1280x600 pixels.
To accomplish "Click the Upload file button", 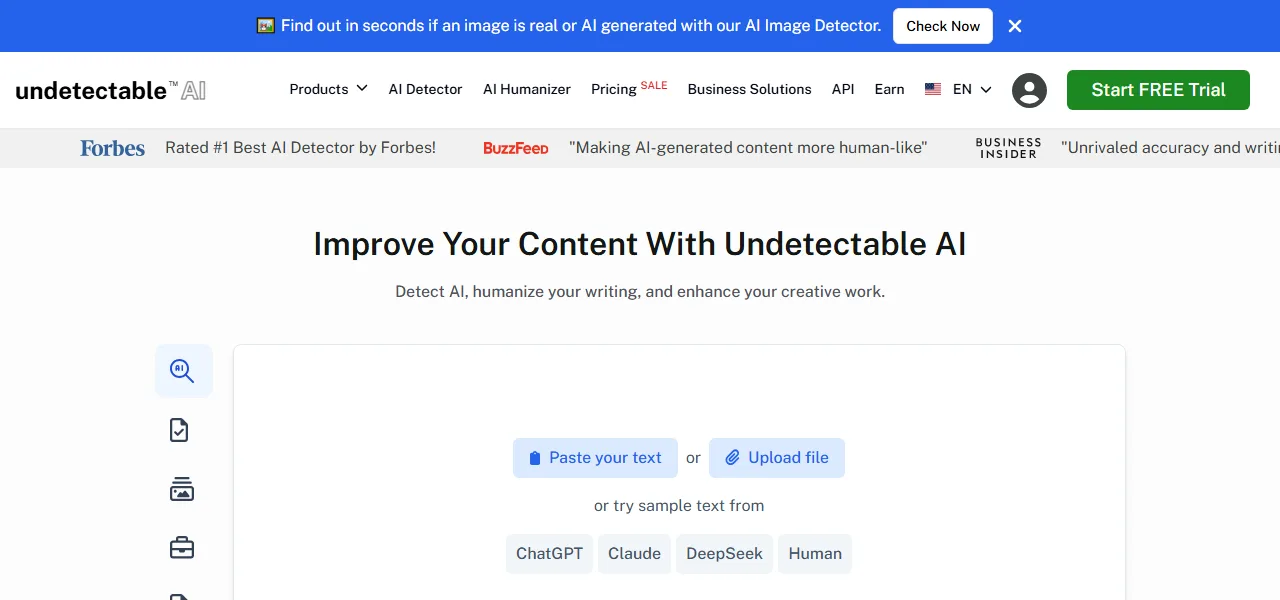I will tap(777, 458).
